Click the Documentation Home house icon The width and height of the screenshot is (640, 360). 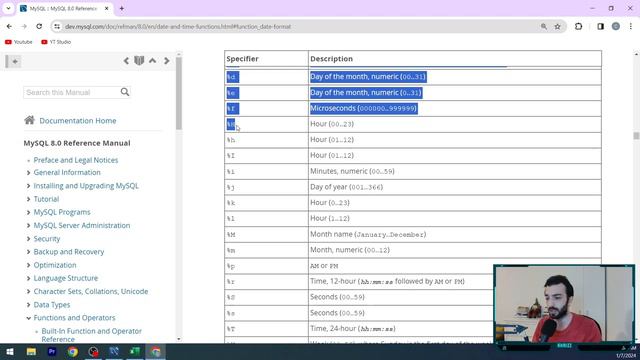(29, 120)
